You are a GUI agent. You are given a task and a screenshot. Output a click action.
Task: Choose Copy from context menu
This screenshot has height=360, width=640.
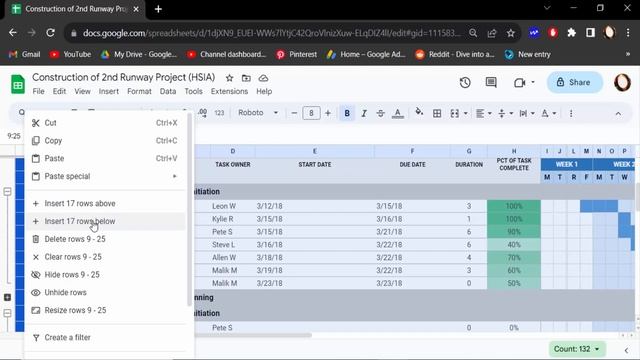click(x=105, y=141)
